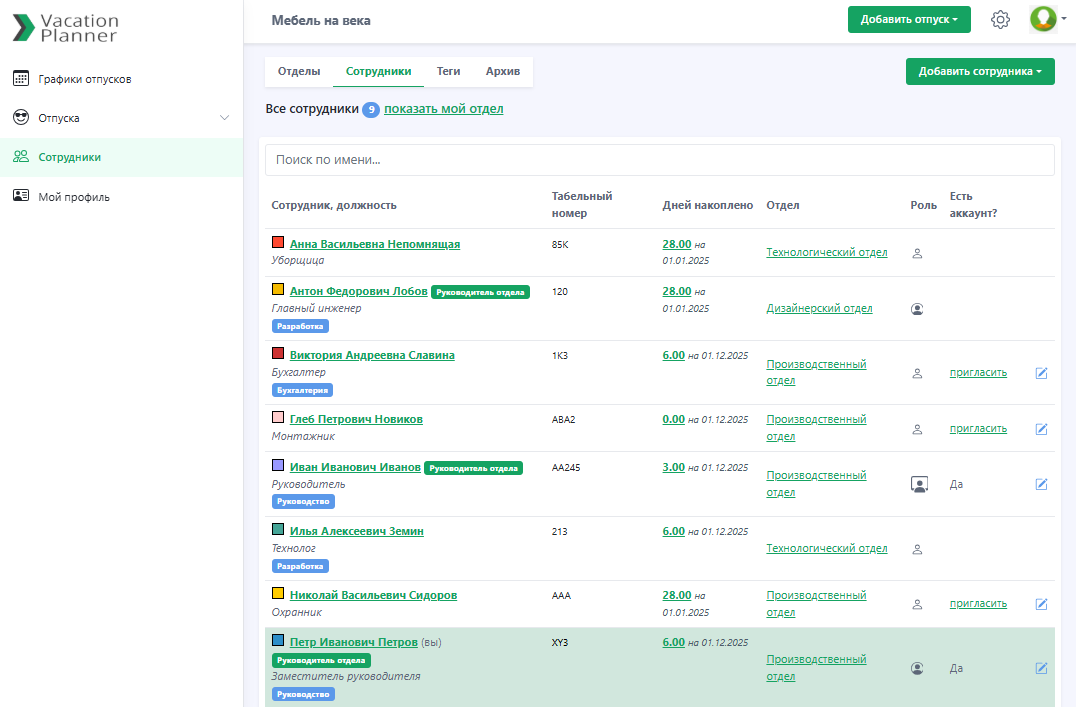Image resolution: width=1076 pixels, height=707 pixels.
Task: Click the Графики отпусков calendar icon
Action: 21,79
